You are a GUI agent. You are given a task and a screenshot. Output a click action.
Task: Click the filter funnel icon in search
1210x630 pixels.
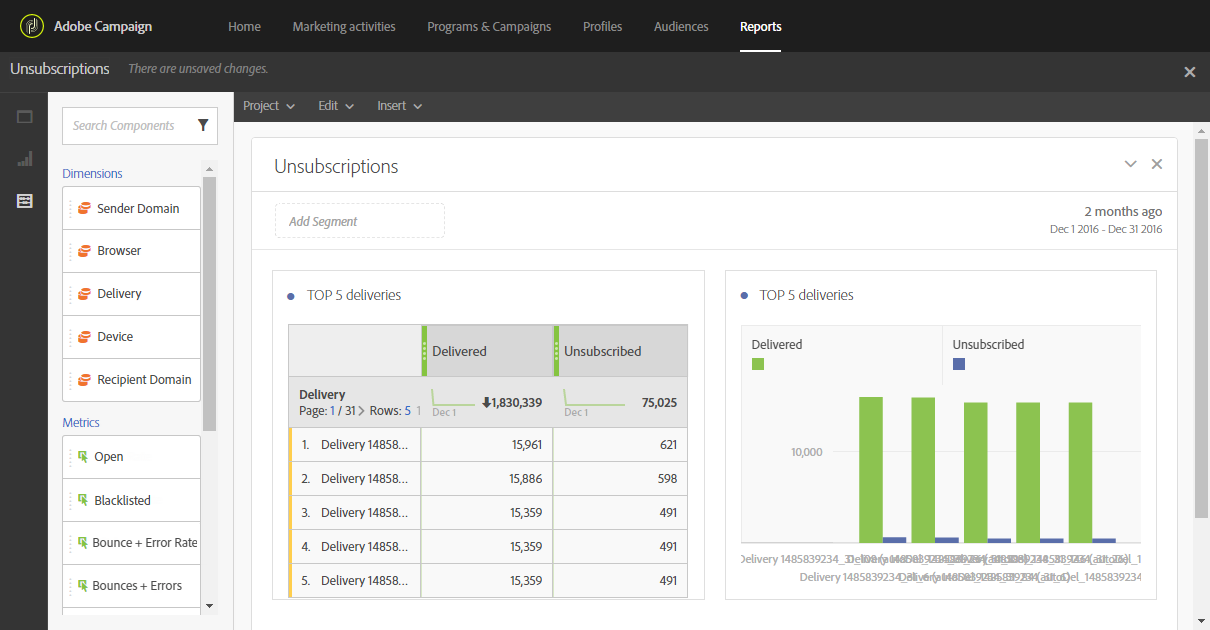pyautogui.click(x=203, y=126)
